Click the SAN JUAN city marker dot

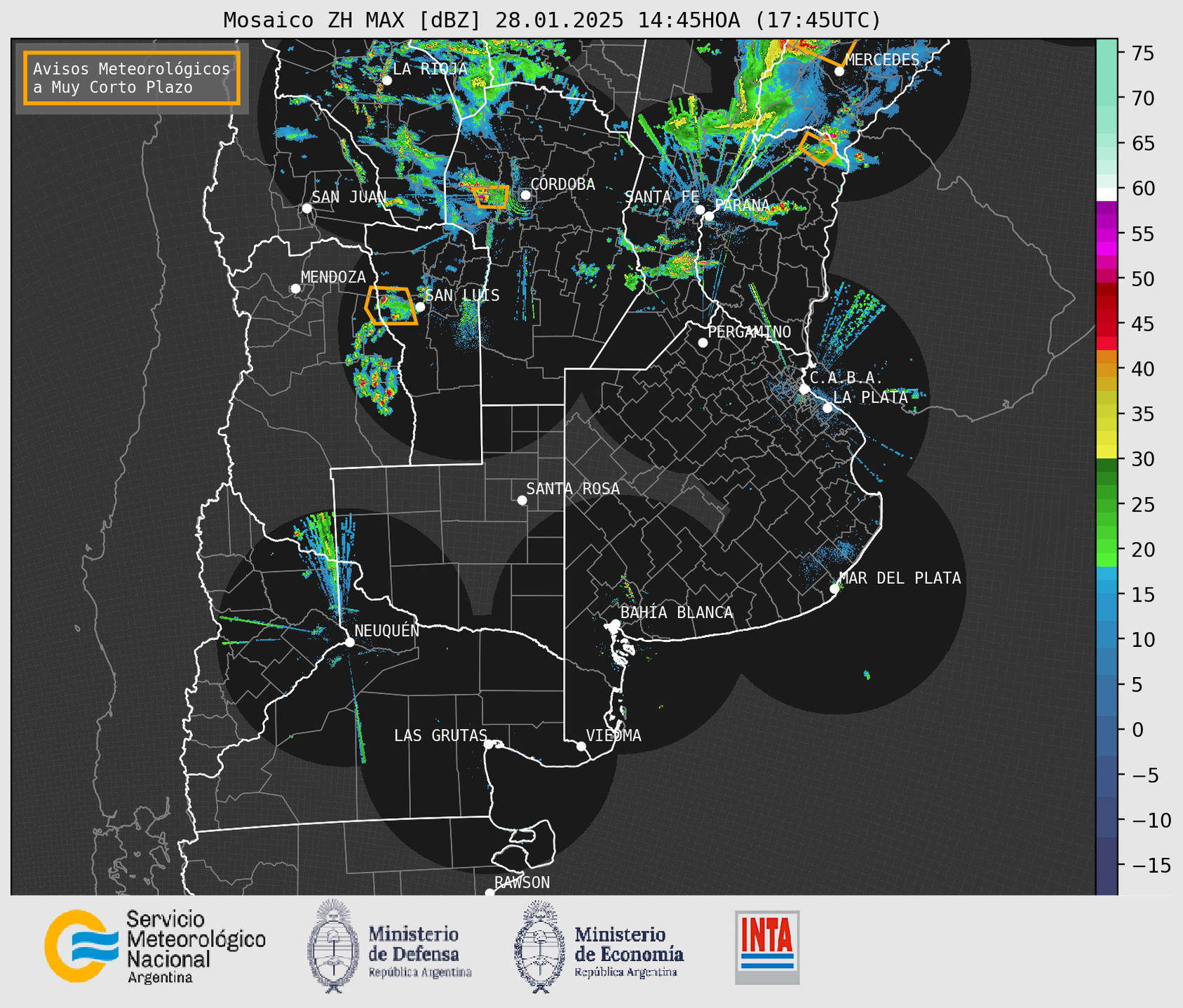pyautogui.click(x=306, y=208)
